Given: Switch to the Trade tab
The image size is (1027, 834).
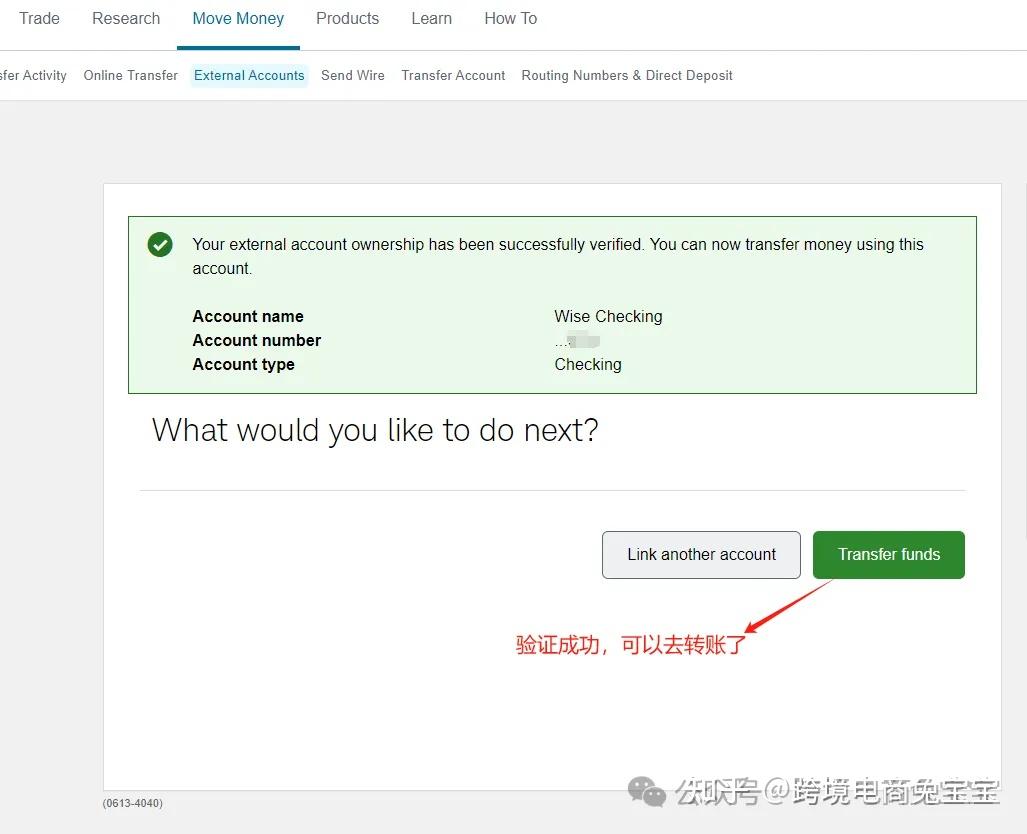Looking at the screenshot, I should point(39,18).
